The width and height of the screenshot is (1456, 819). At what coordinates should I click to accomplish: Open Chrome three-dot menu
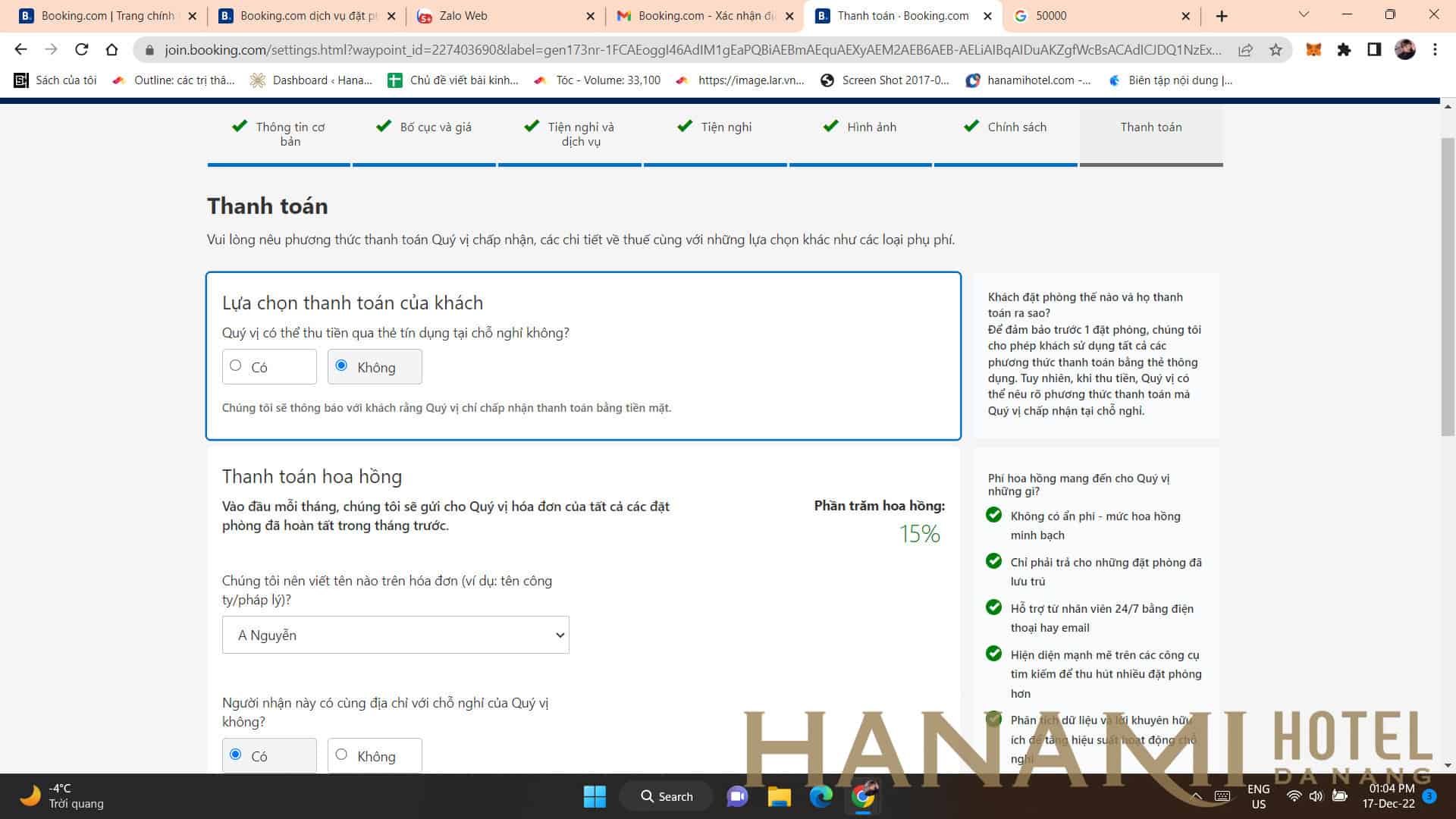pyautogui.click(x=1435, y=49)
